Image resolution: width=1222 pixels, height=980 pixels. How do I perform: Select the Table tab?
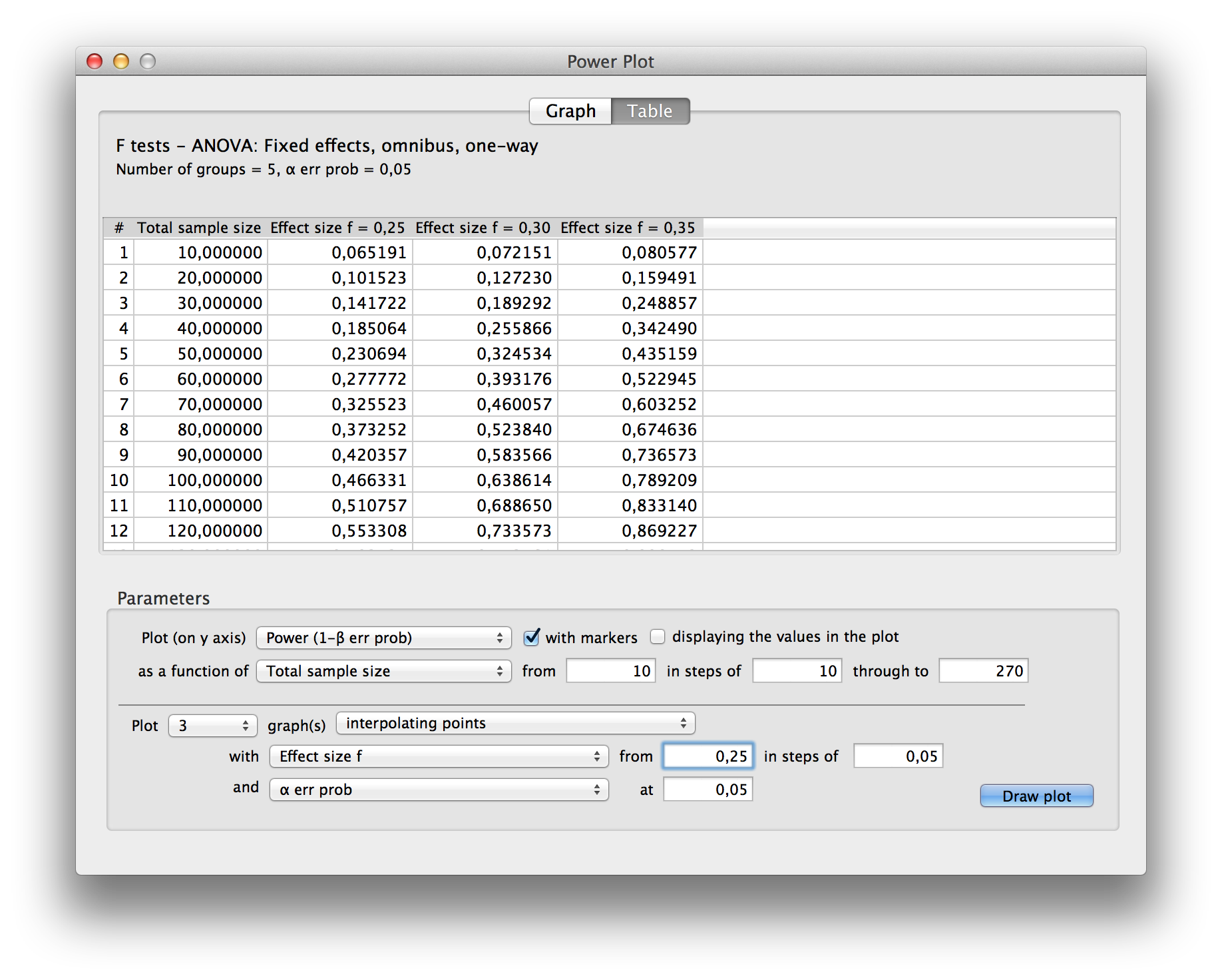(x=650, y=111)
